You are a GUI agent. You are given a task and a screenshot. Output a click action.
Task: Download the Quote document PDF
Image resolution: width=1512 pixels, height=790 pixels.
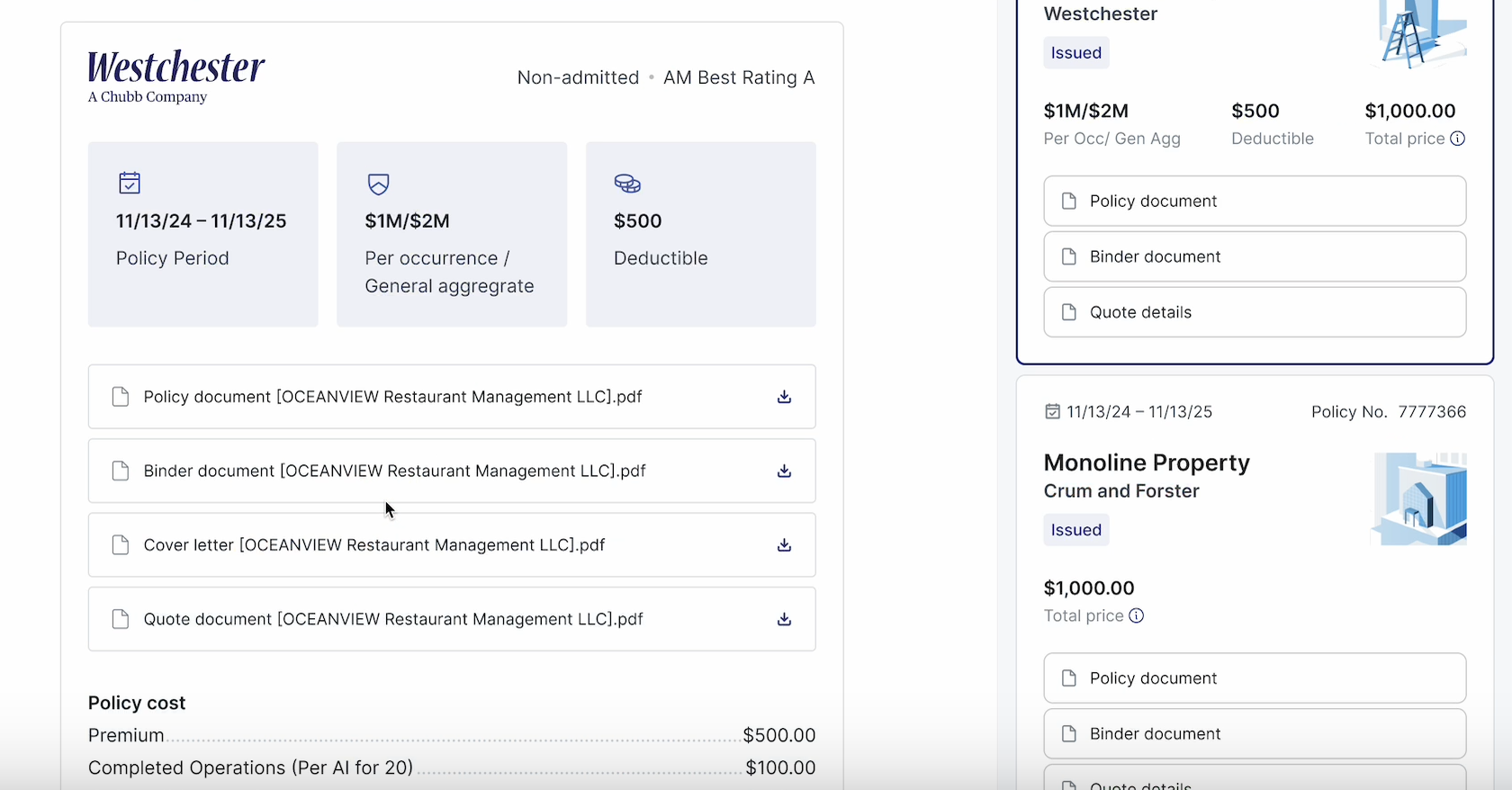[x=784, y=619]
